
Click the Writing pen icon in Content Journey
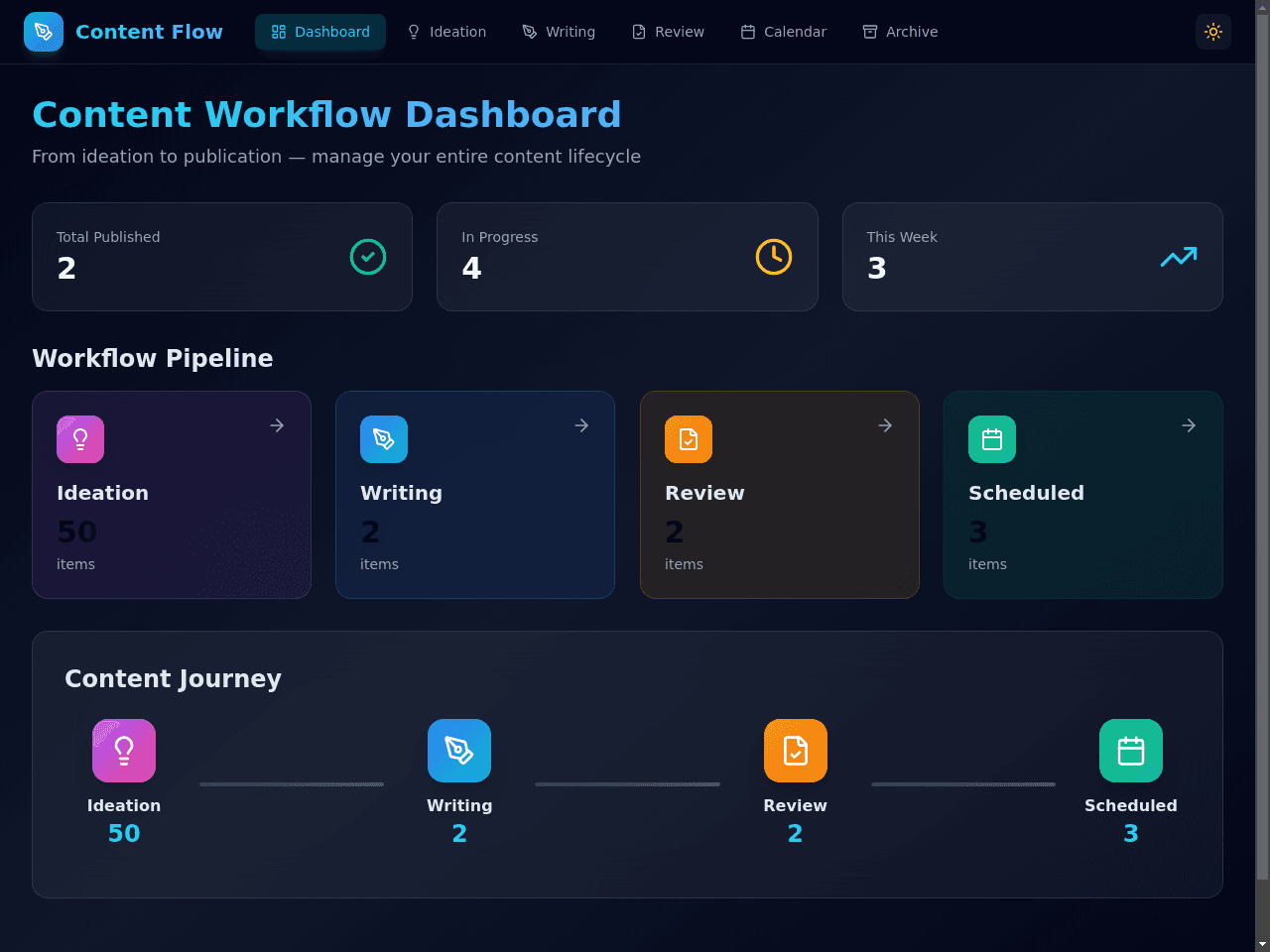pyautogui.click(x=459, y=751)
